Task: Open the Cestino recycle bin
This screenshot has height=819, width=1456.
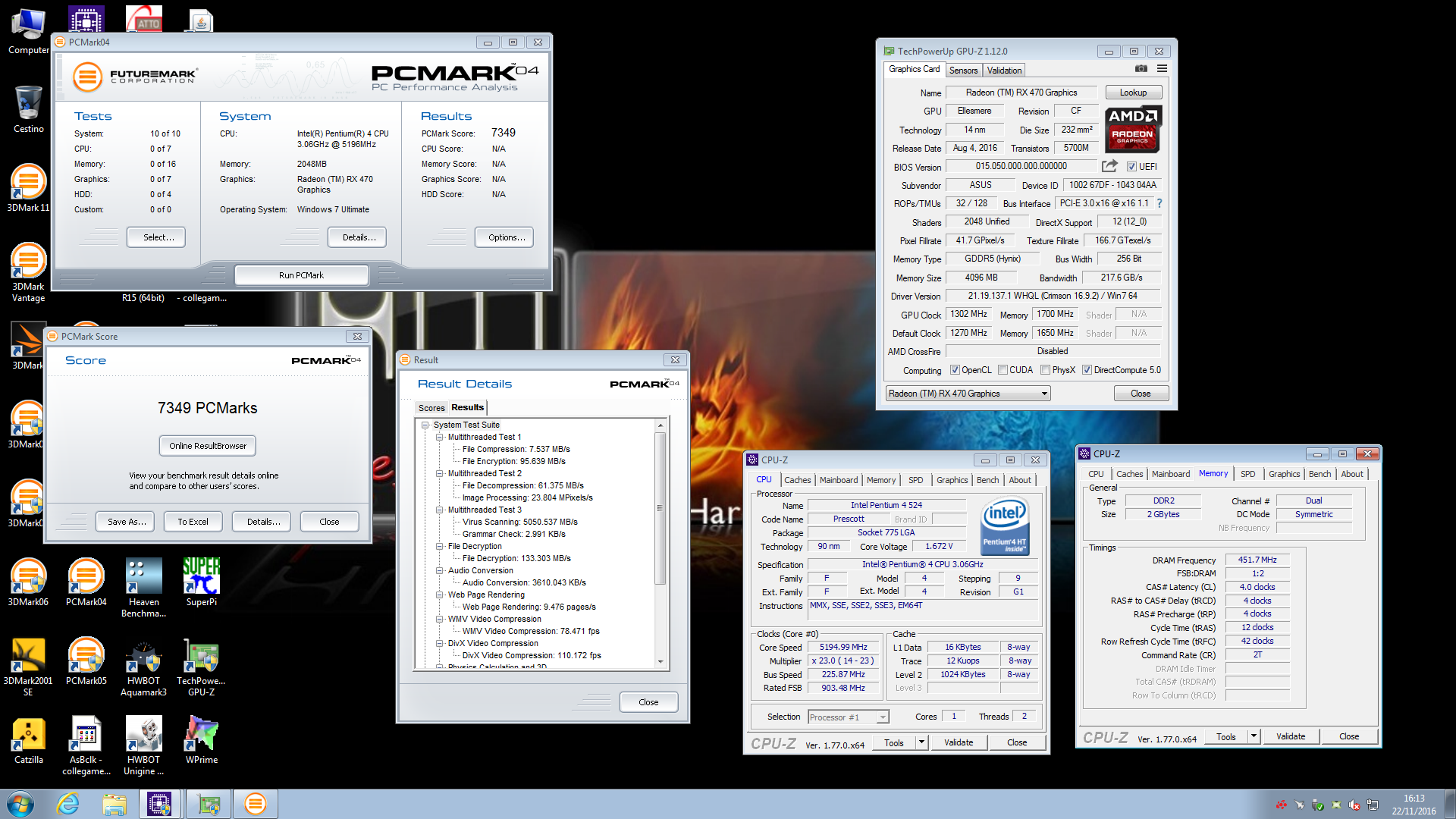Action: pos(28,109)
